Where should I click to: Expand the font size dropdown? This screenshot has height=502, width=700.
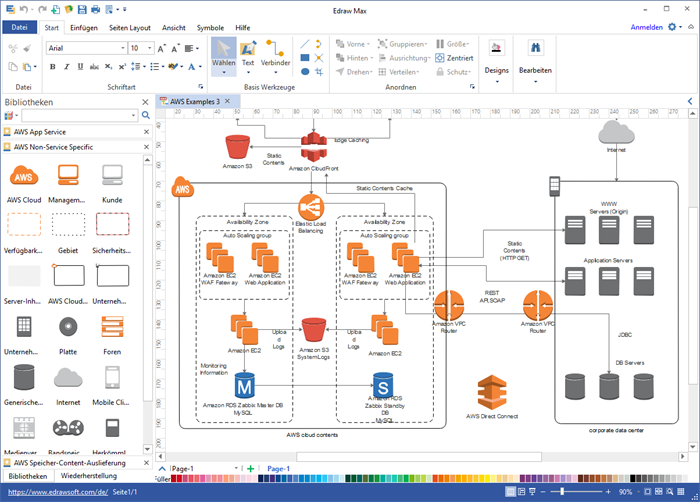coord(150,48)
